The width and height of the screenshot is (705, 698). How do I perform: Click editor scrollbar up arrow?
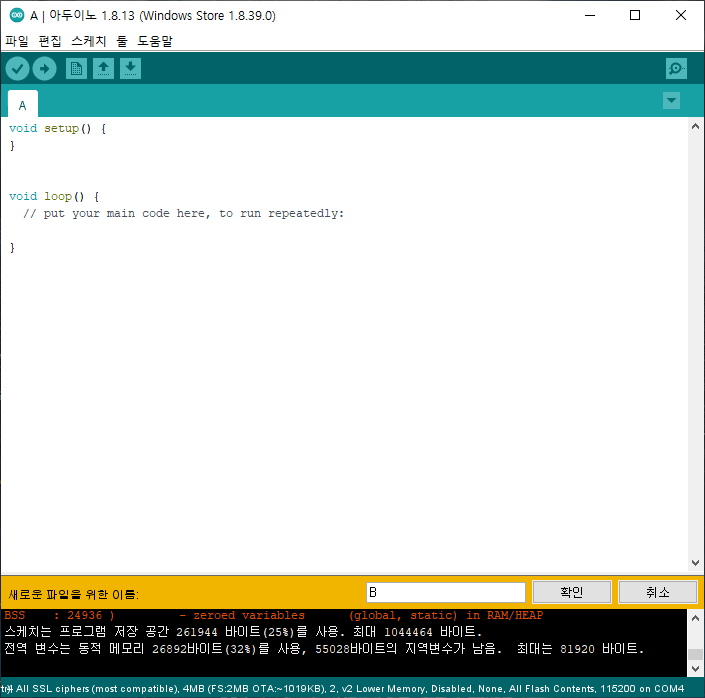click(x=695, y=126)
